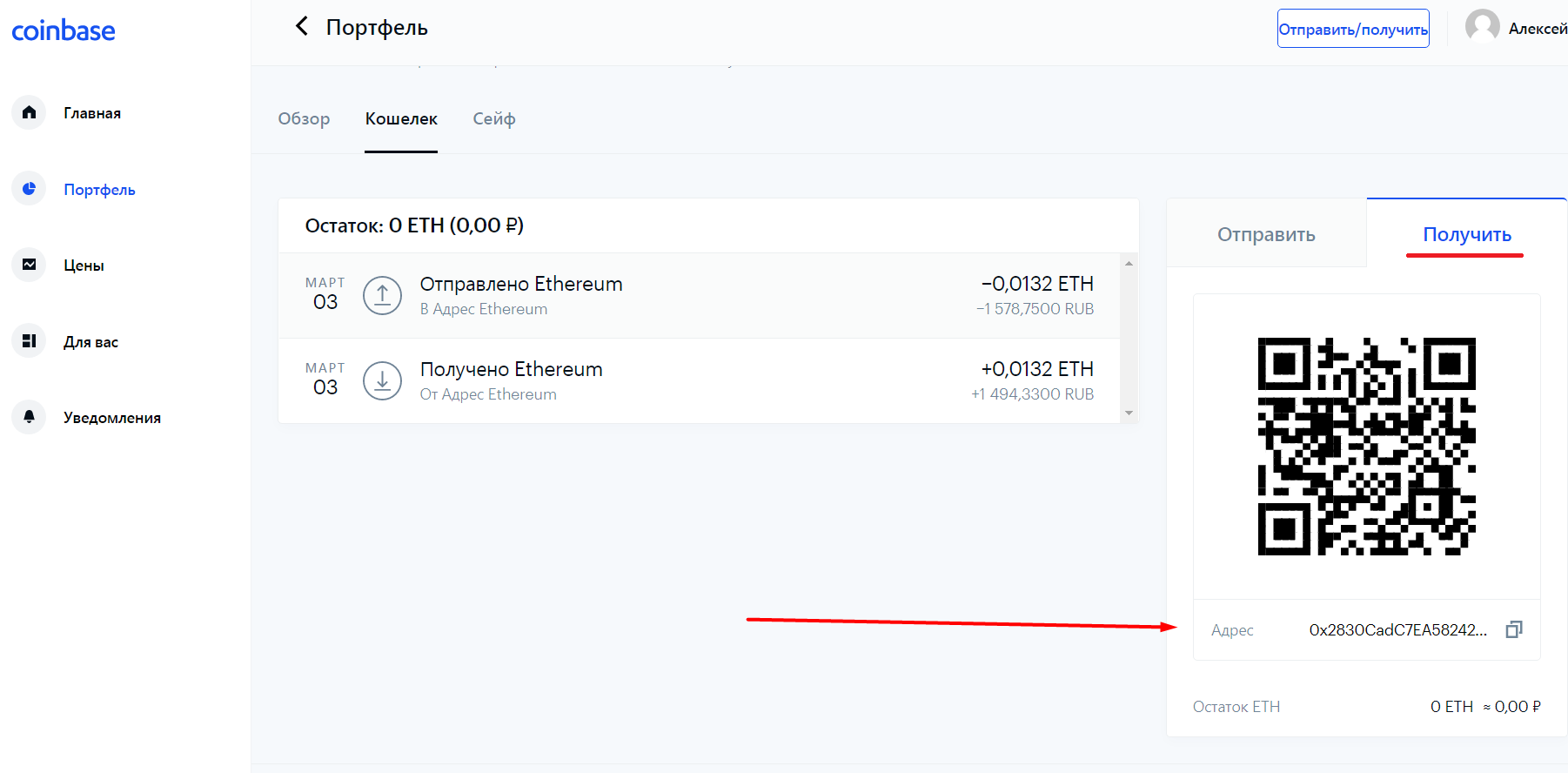Copy the Ethereum wallet address
Screen dimensions: 1568x773
click(x=1514, y=629)
